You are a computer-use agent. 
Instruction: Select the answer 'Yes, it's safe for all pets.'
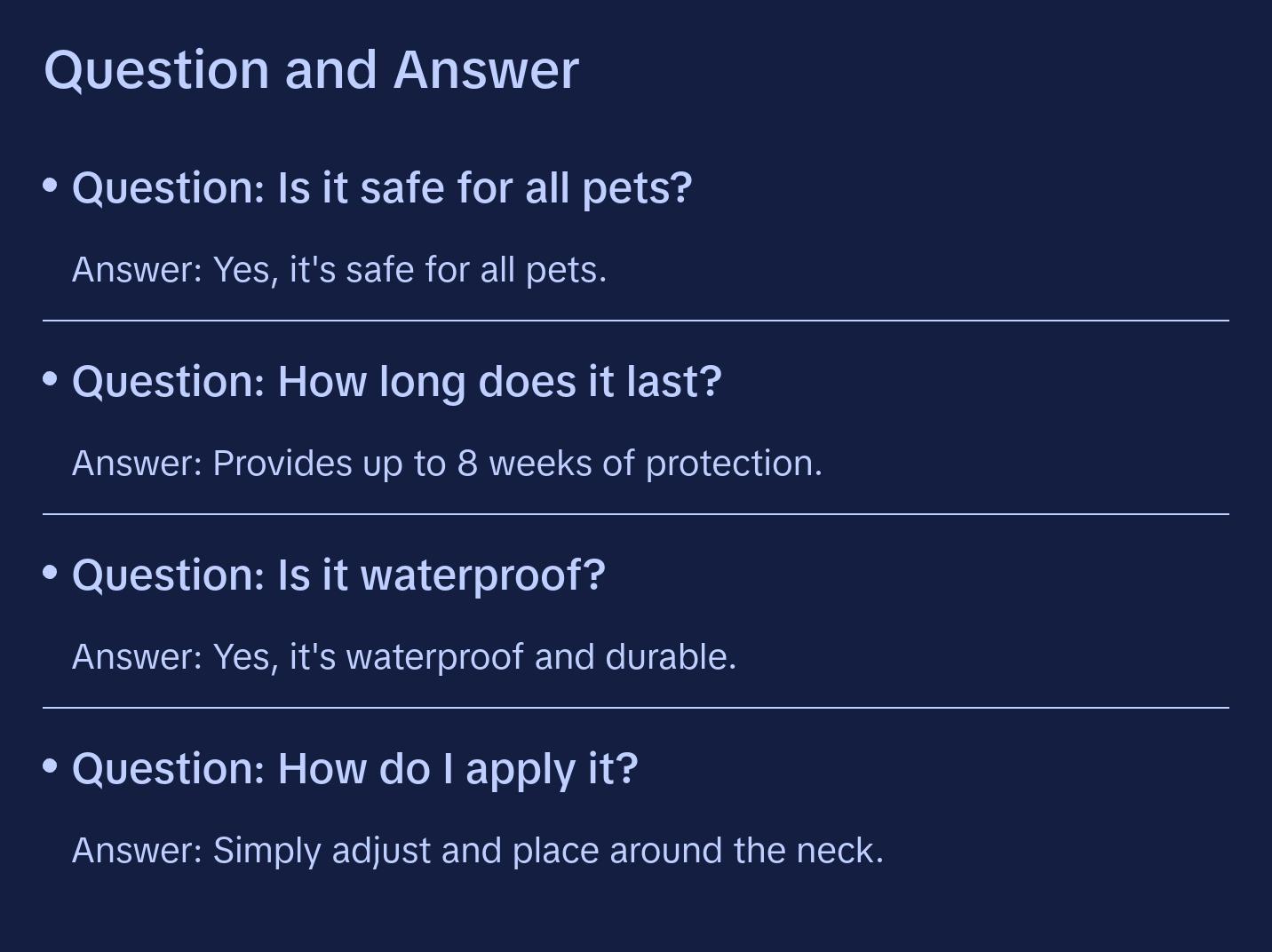339,270
